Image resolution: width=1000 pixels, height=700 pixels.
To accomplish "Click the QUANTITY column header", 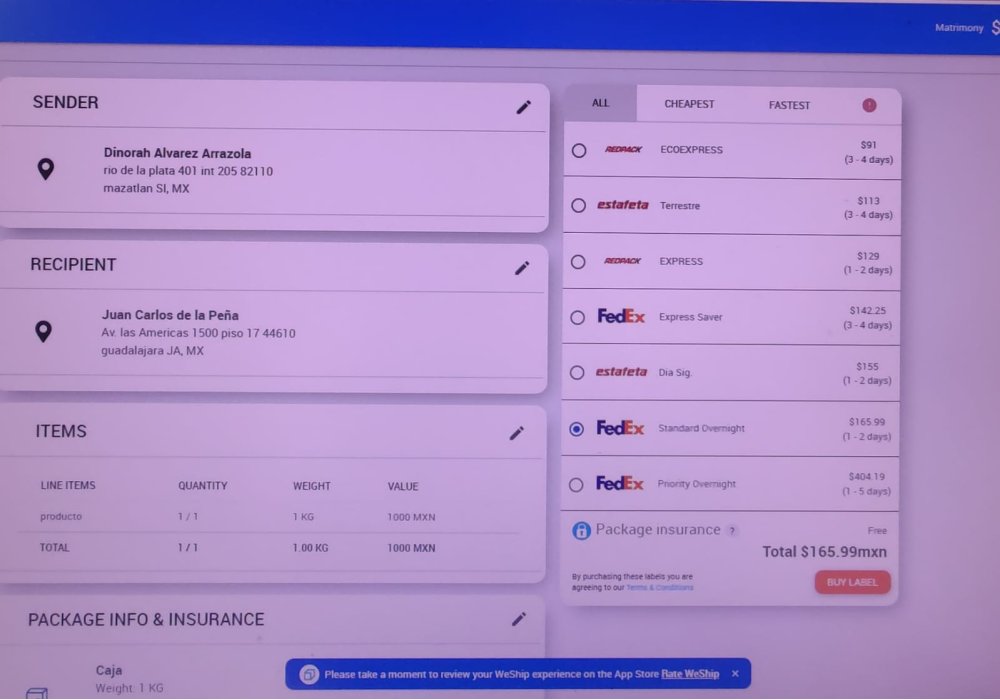I will (x=203, y=486).
